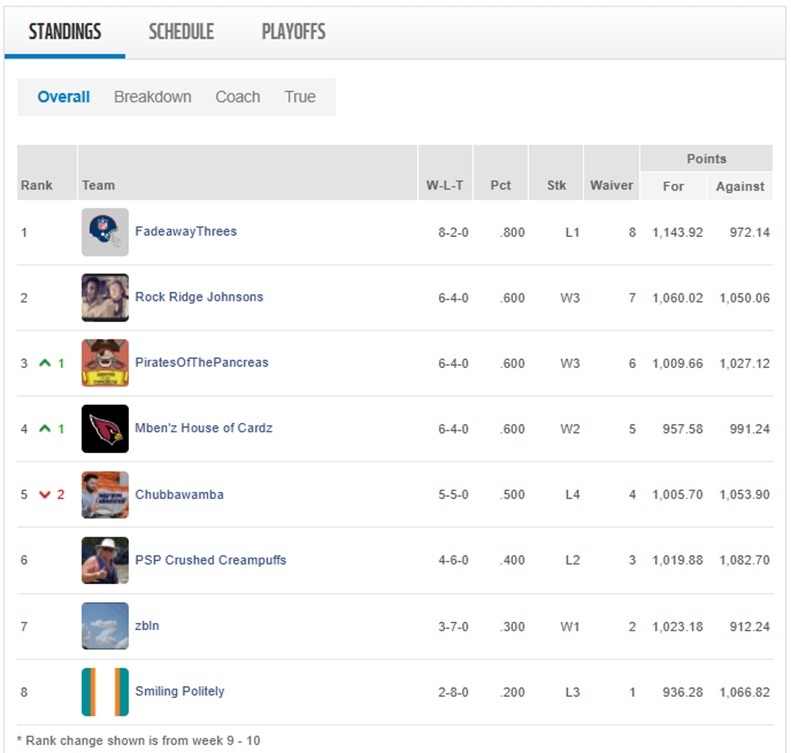Click the 936.28 points-for value
Viewport: 791px width, 753px height.
[683, 692]
